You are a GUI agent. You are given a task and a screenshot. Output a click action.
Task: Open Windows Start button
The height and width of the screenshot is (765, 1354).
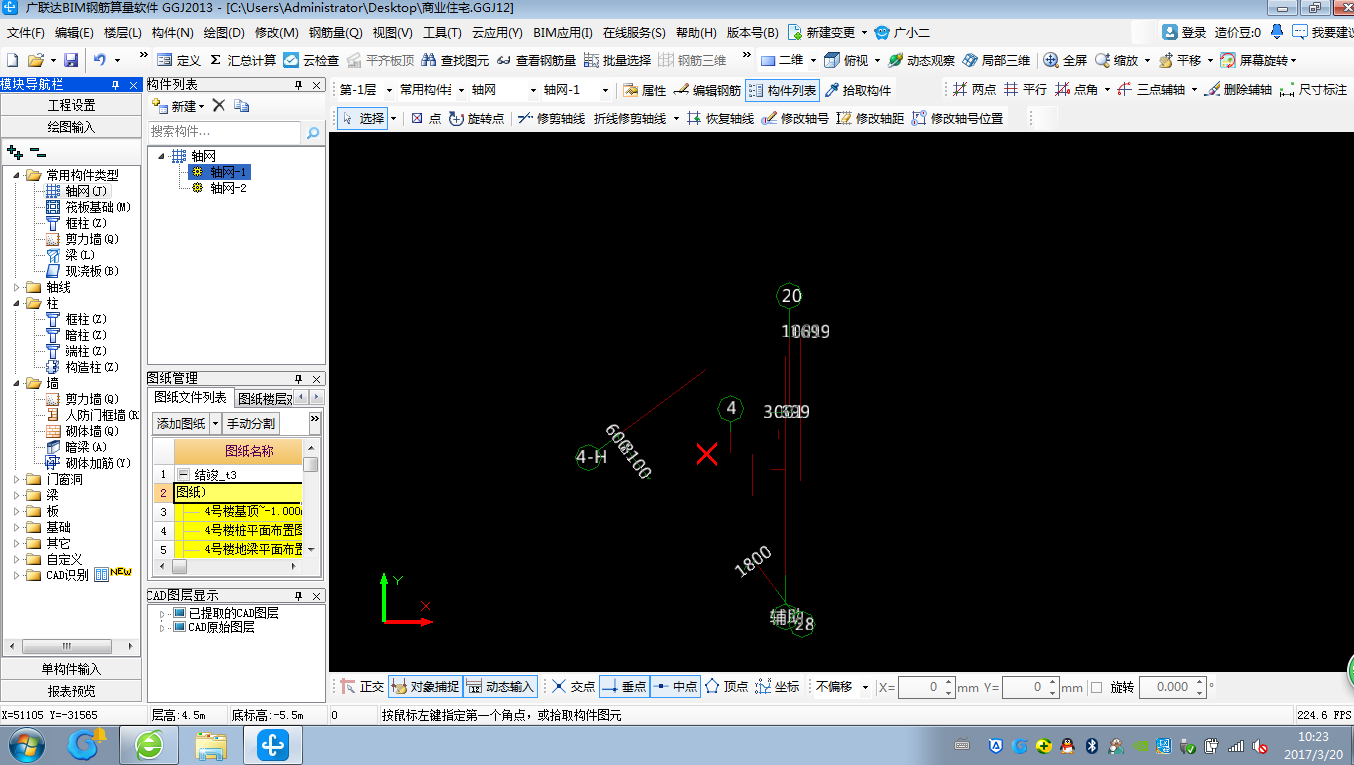(x=25, y=745)
